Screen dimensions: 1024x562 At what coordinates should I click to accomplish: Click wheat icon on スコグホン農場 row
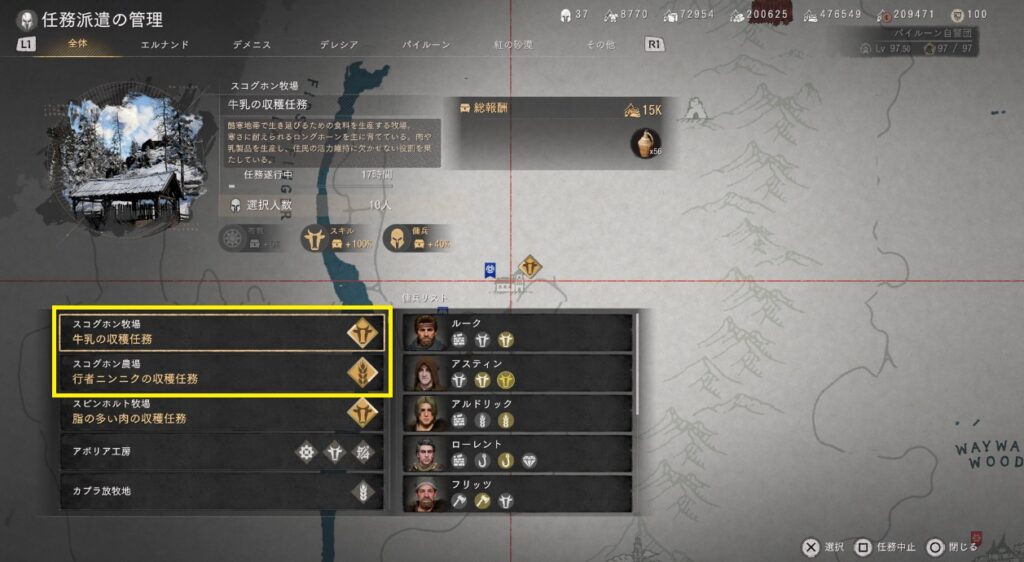coord(362,373)
